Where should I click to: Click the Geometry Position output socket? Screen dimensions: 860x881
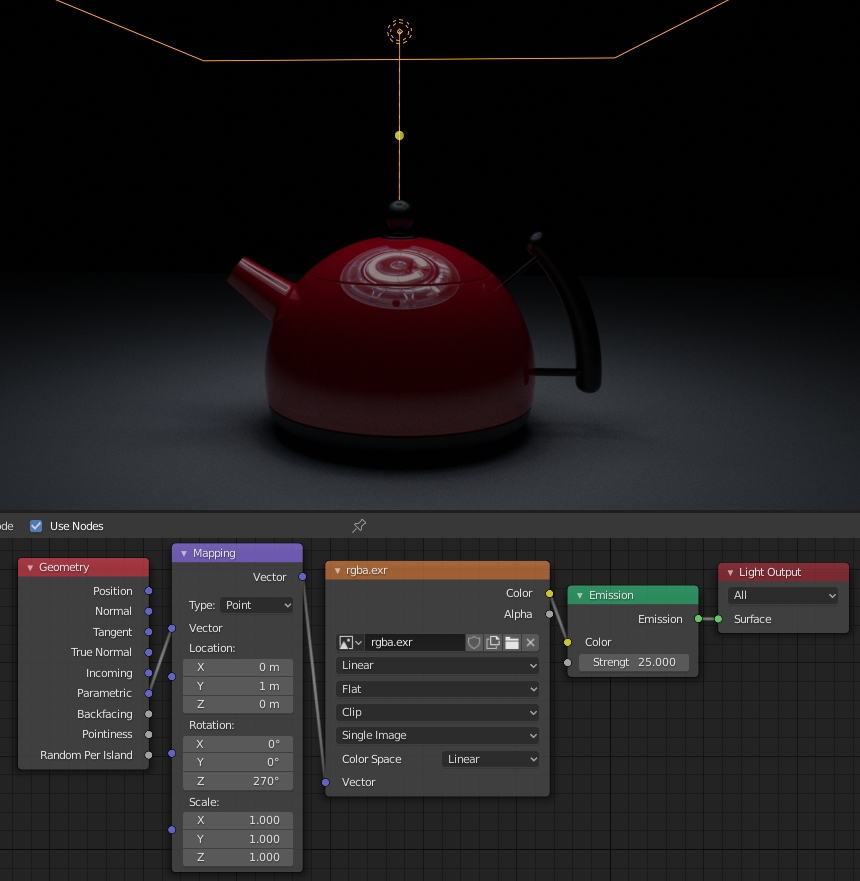[x=149, y=591]
